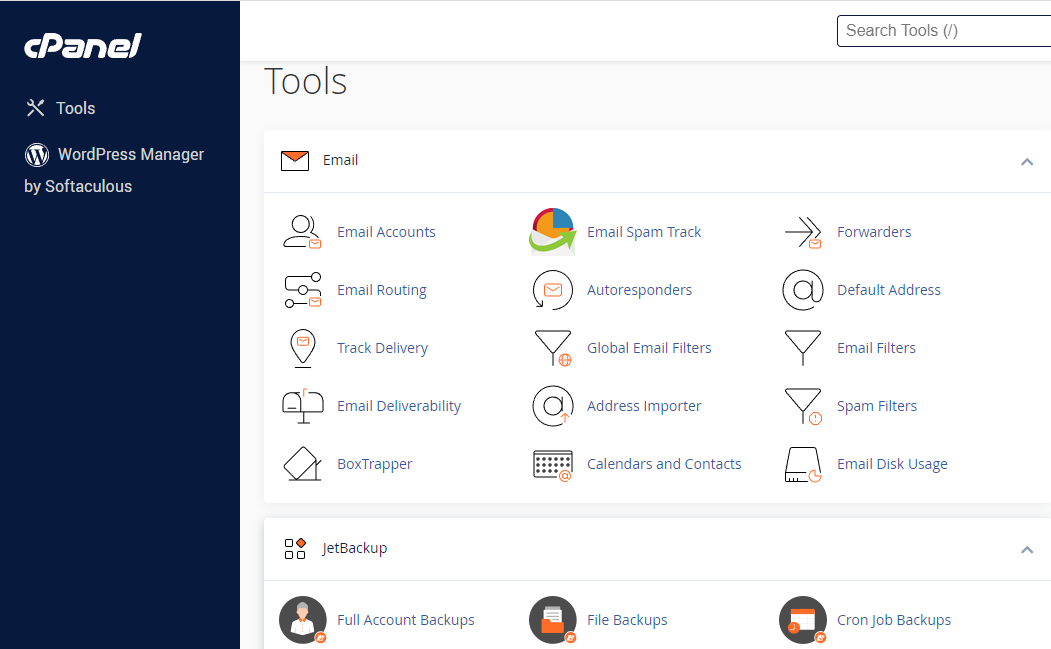1051x649 pixels.
Task: Open the Global Email Filters link
Action: tap(649, 348)
